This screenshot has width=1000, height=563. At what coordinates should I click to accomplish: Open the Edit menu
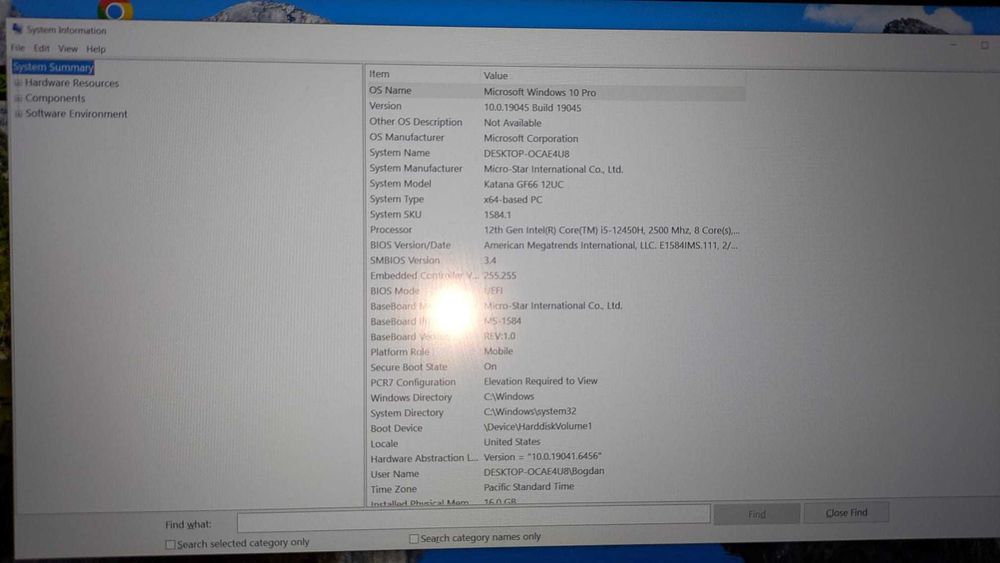(41, 48)
